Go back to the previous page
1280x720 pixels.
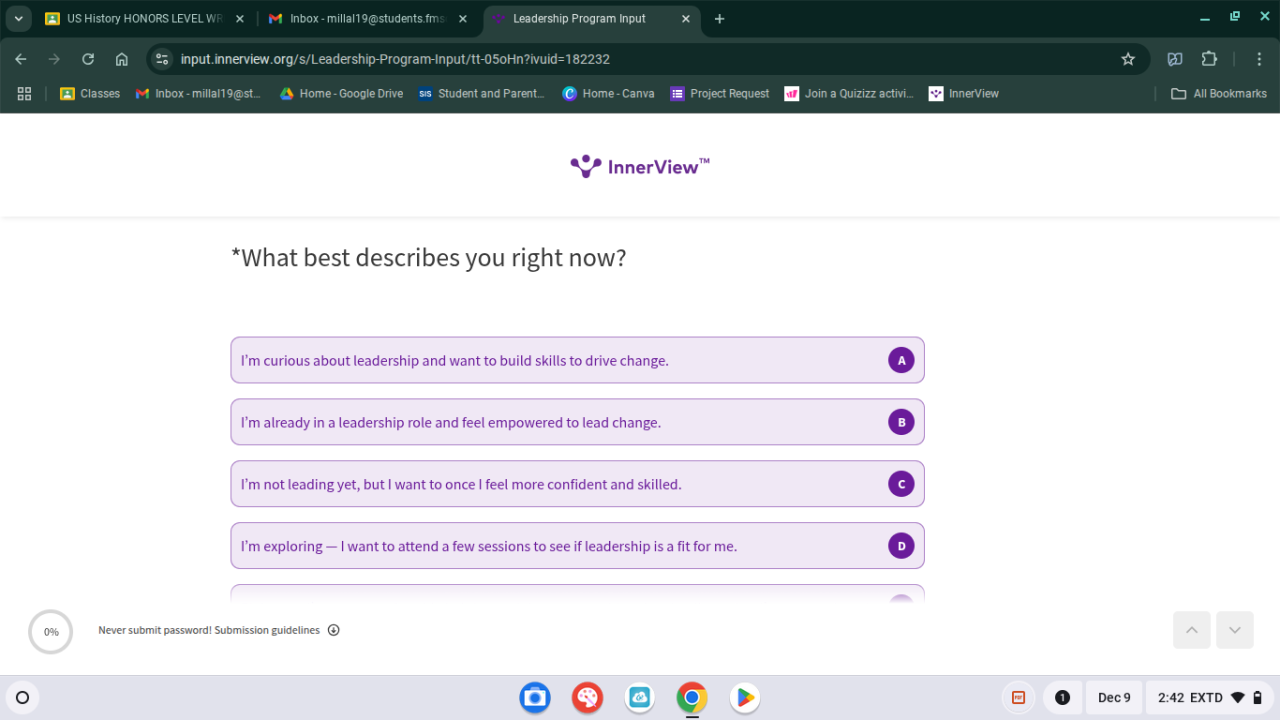tap(21, 59)
